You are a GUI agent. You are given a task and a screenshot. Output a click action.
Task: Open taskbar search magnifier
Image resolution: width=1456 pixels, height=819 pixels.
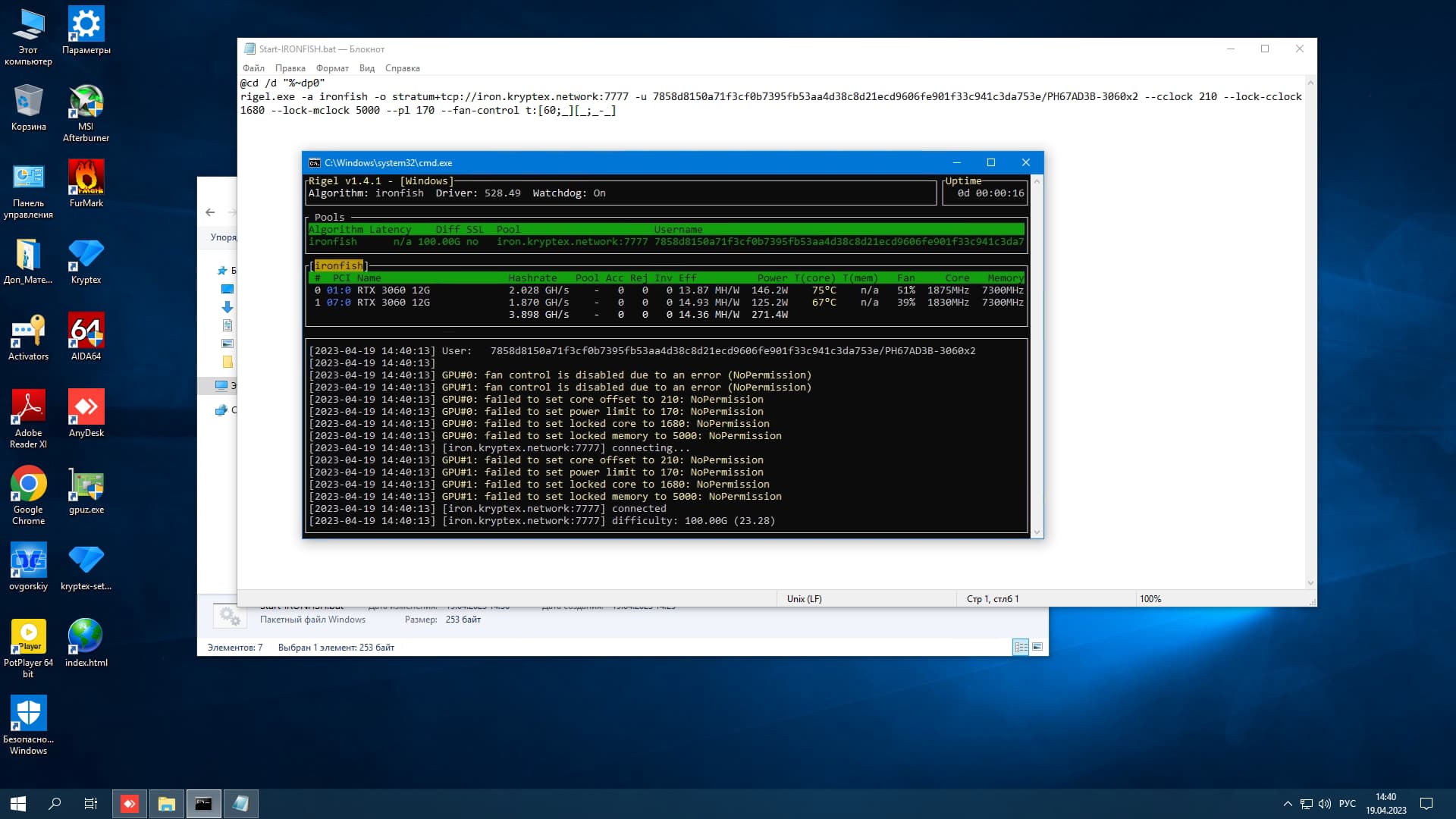click(x=55, y=804)
